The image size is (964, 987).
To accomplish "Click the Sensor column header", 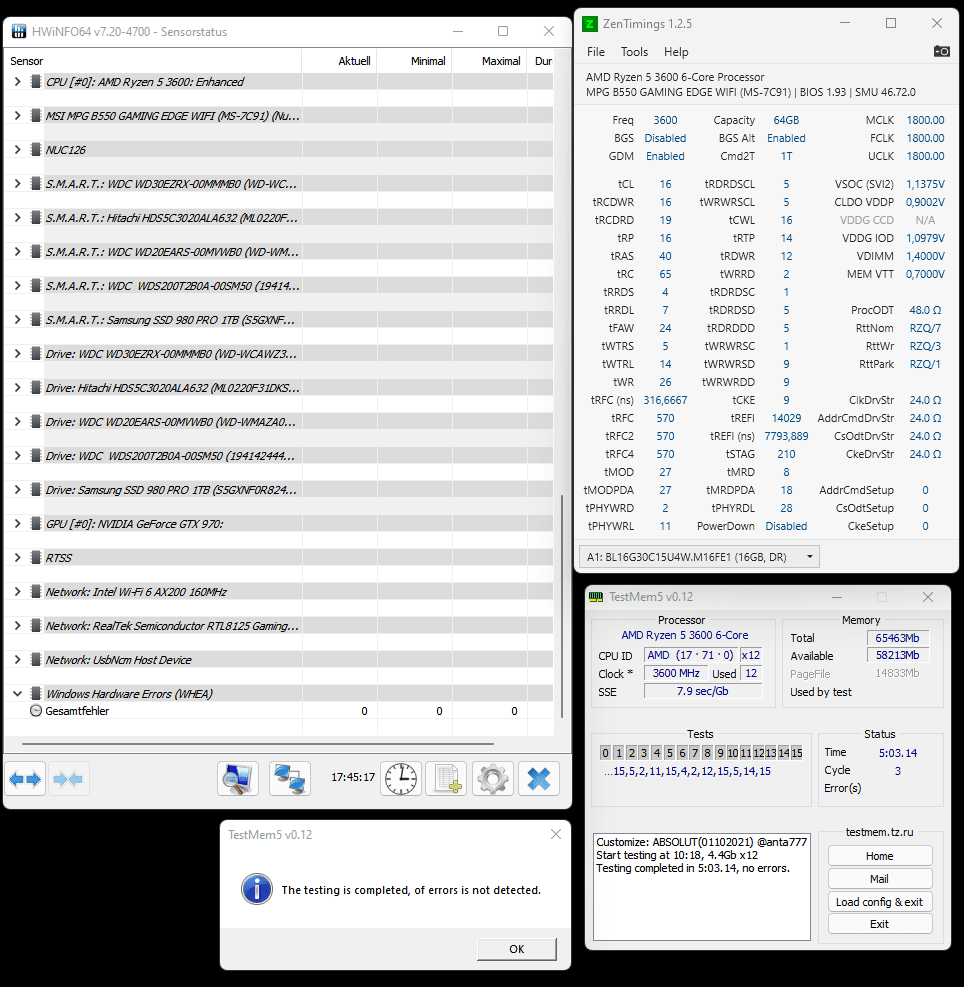I will click(x=153, y=60).
